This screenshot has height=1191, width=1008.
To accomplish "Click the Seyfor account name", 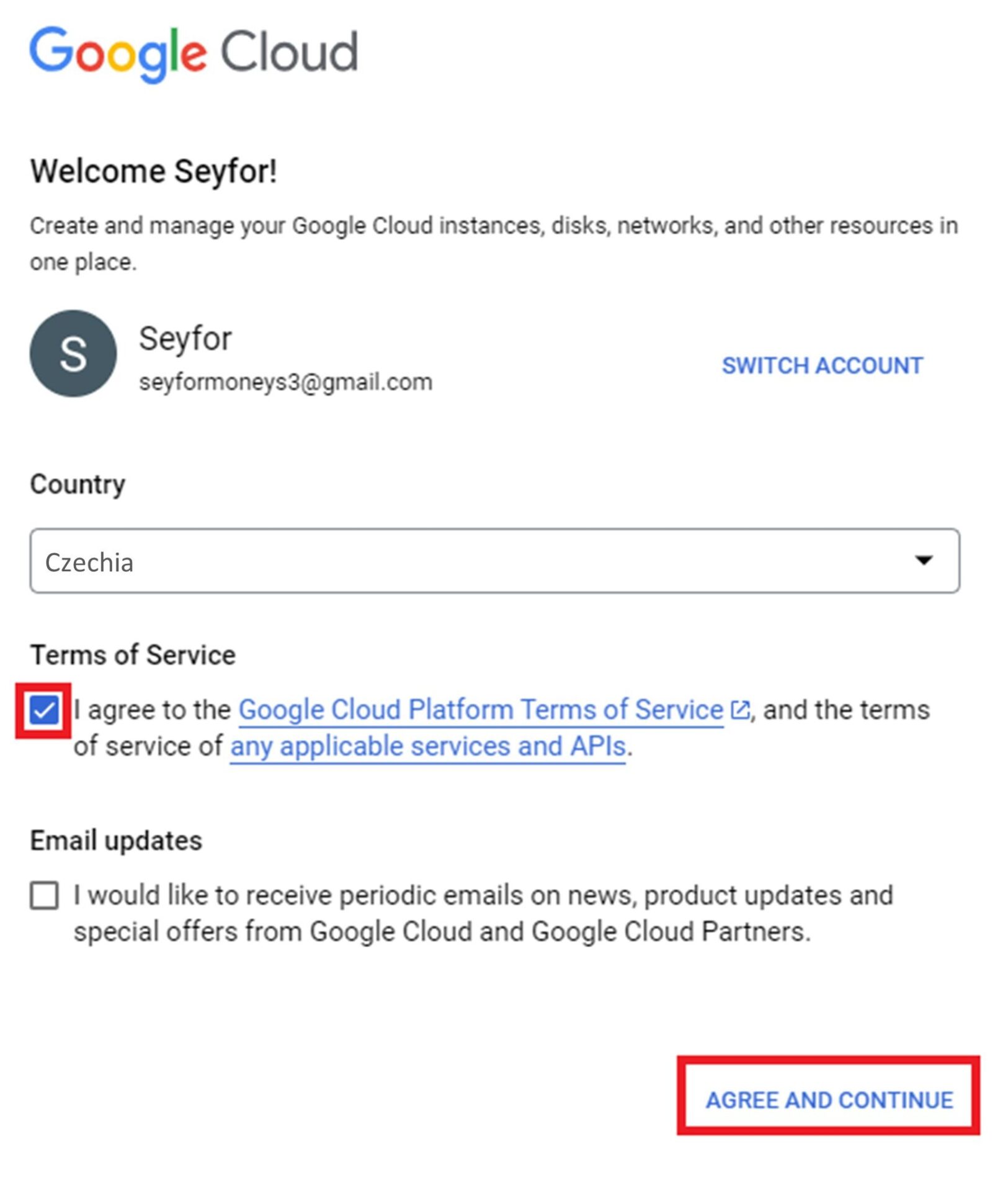I will (x=185, y=339).
